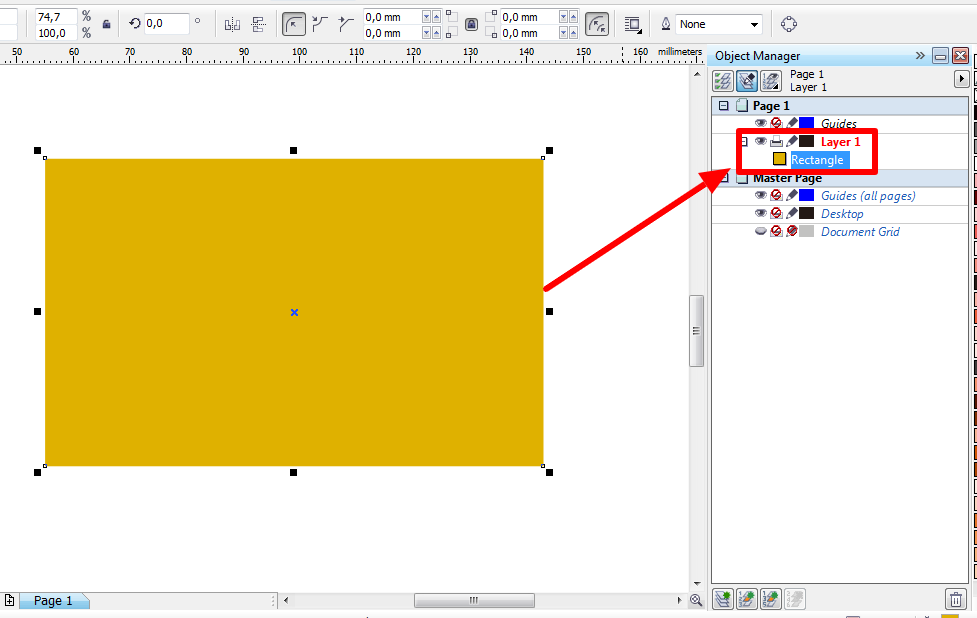Mirror the object vertically

click(259, 25)
